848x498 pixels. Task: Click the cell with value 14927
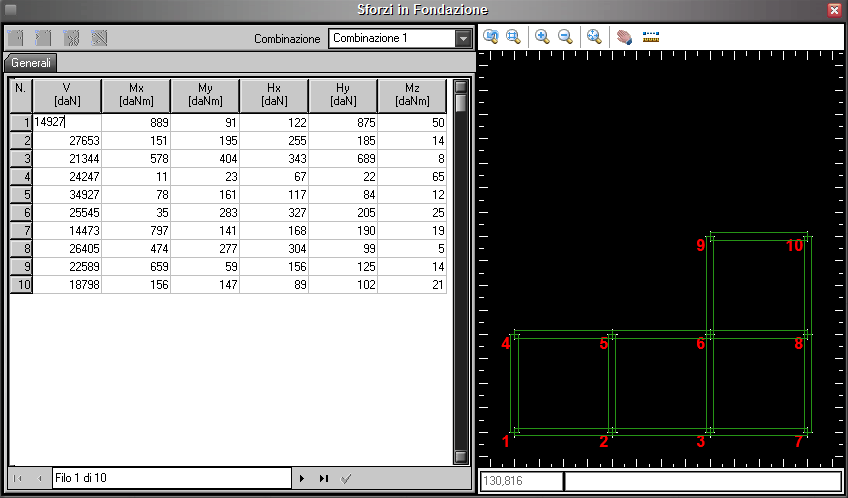tap(67, 122)
